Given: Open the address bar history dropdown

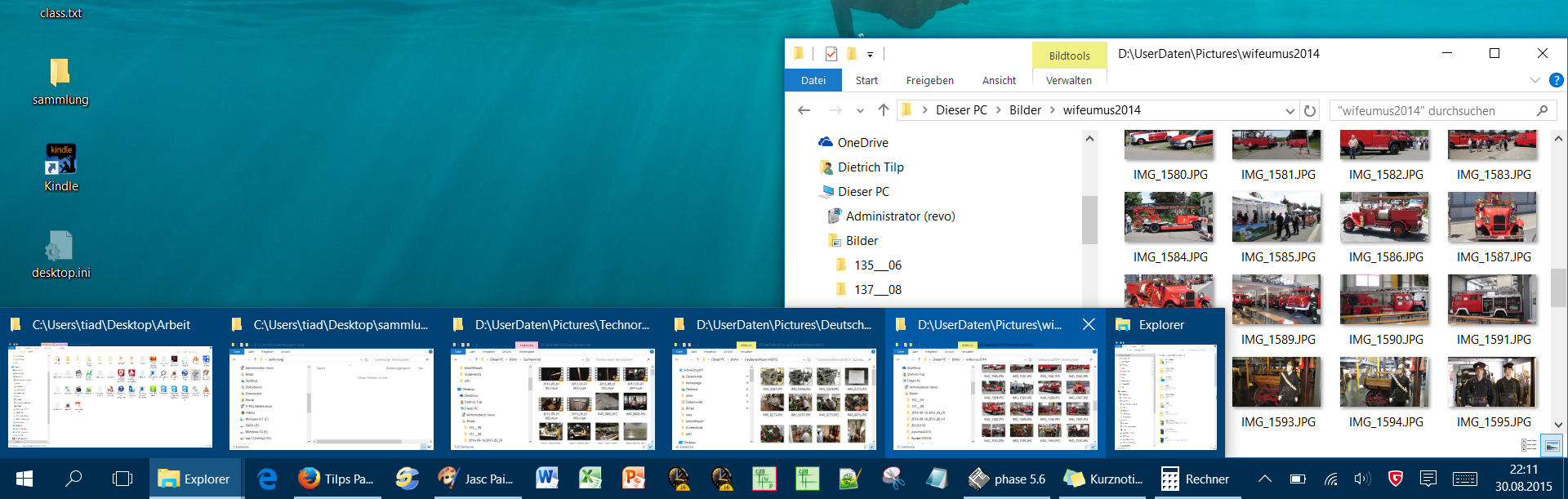Looking at the screenshot, I should coord(1290,110).
